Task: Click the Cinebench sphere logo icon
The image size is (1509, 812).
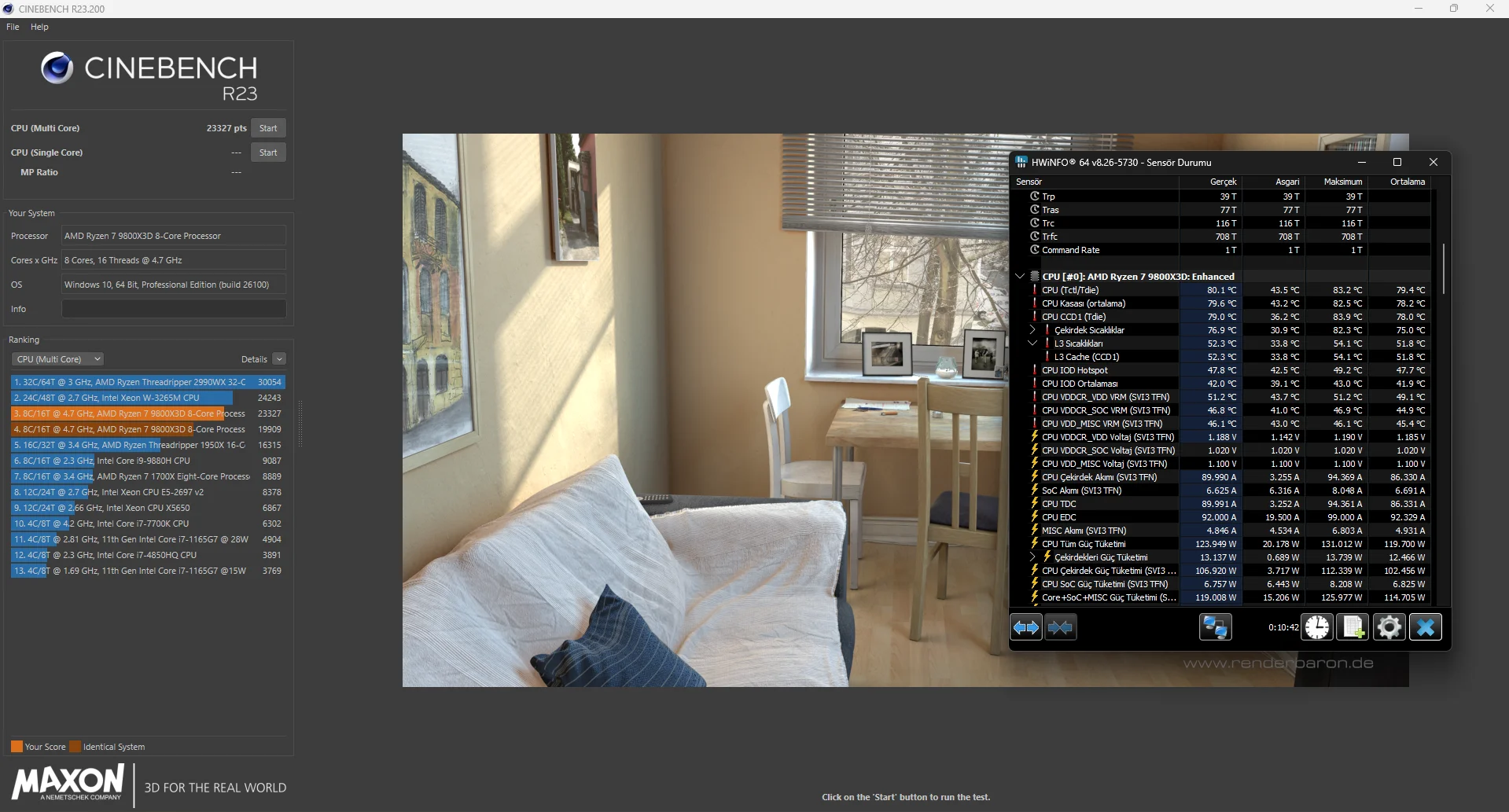Action: coord(57,68)
